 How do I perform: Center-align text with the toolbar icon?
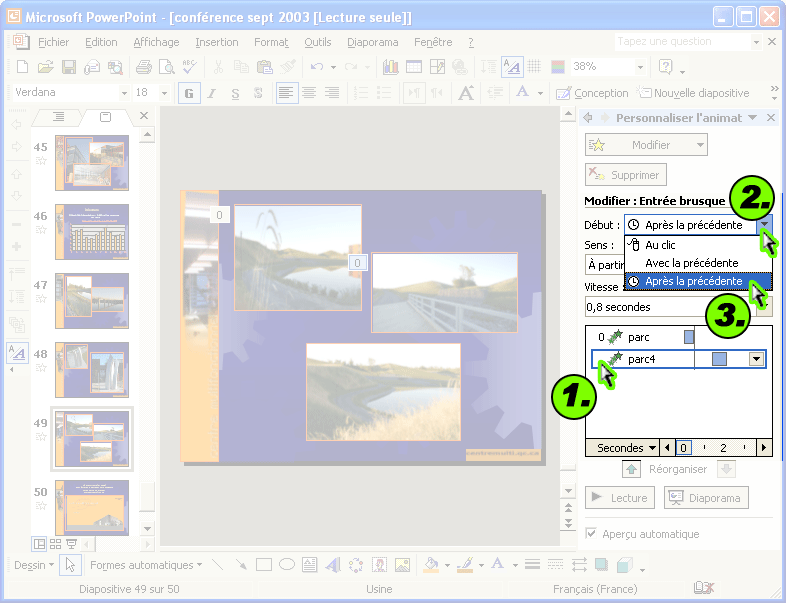point(310,93)
